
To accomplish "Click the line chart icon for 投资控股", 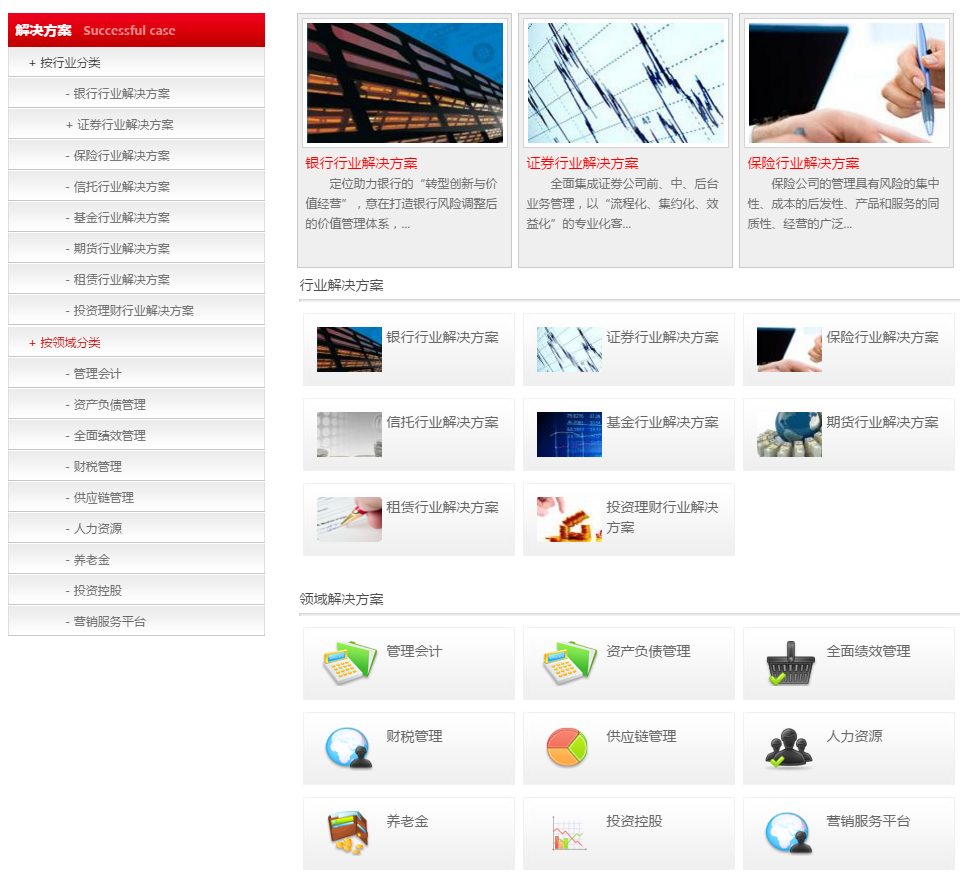I will click(569, 834).
